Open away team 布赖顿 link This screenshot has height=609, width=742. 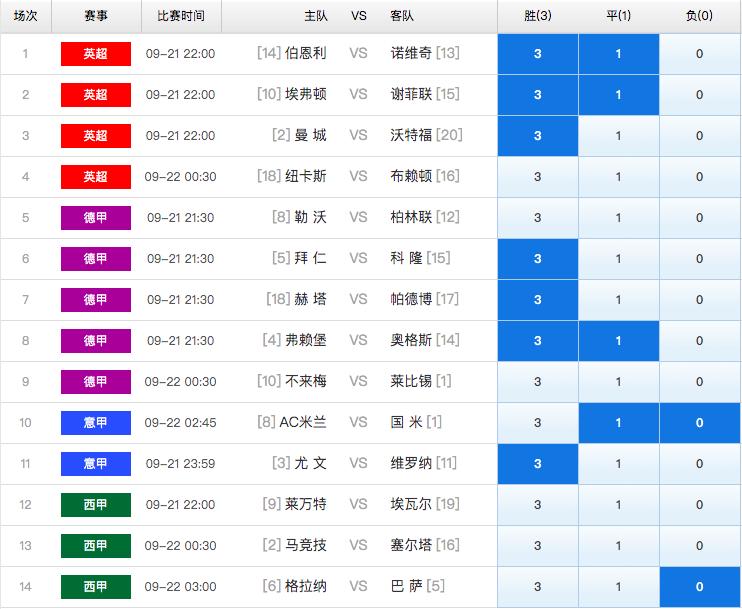pos(411,177)
